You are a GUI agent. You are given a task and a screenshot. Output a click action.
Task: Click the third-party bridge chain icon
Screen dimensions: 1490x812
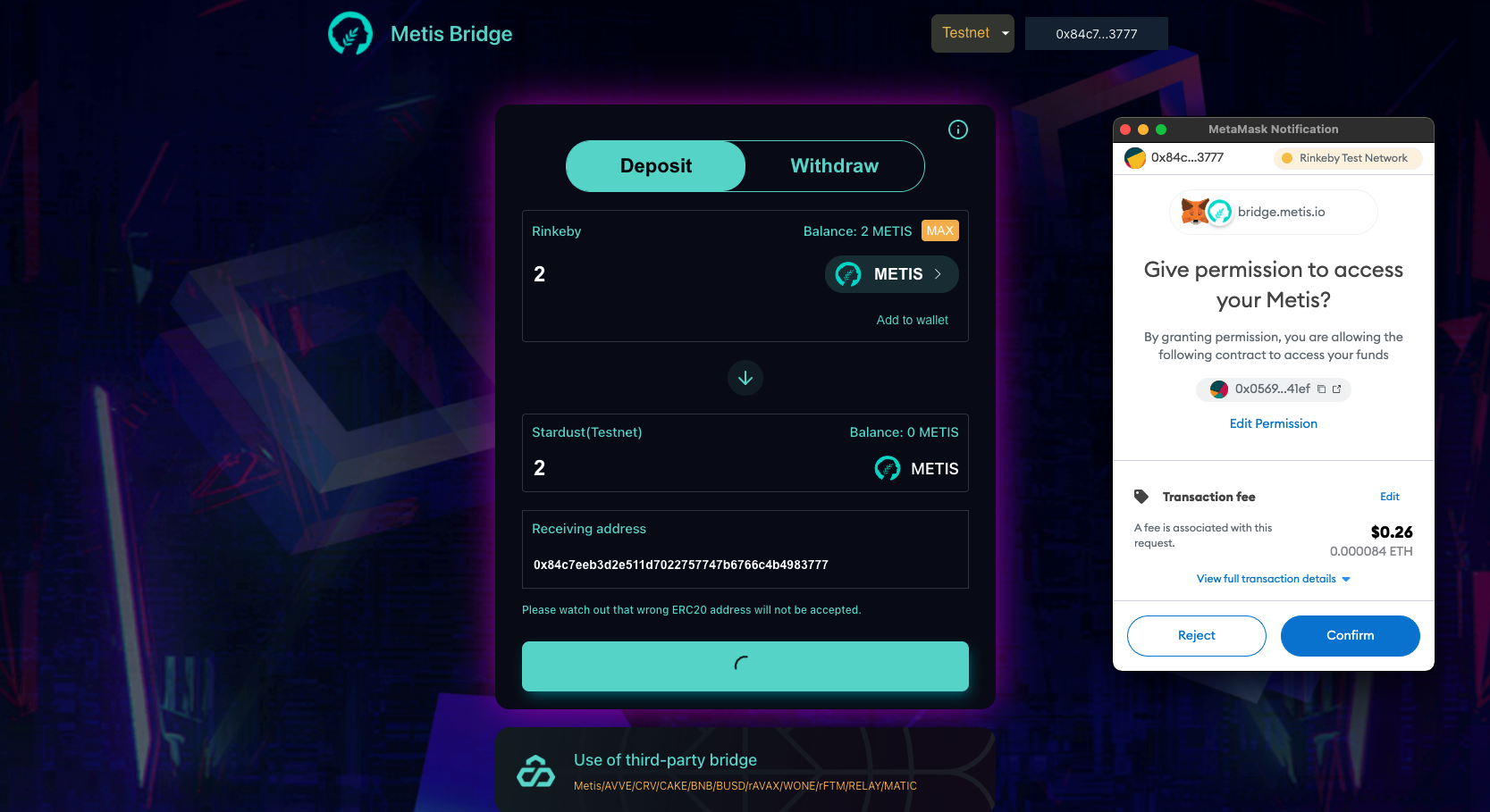coord(536,772)
